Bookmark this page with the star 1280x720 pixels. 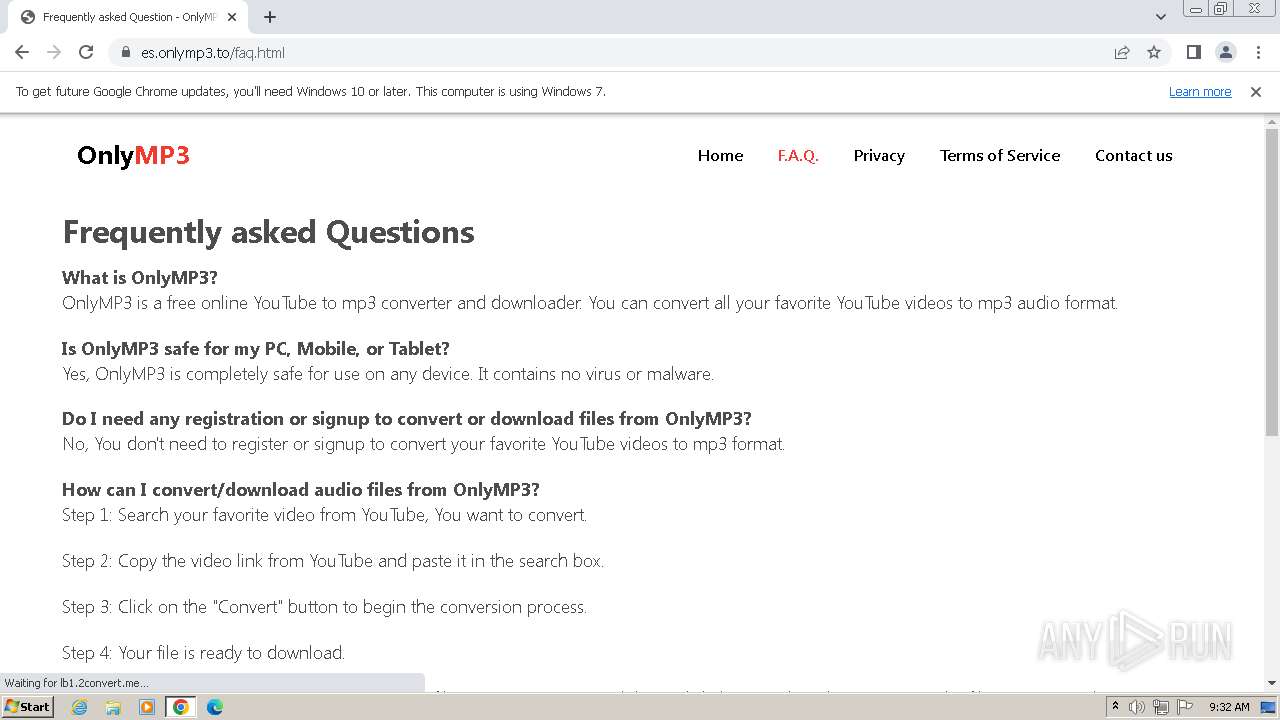[x=1154, y=52]
